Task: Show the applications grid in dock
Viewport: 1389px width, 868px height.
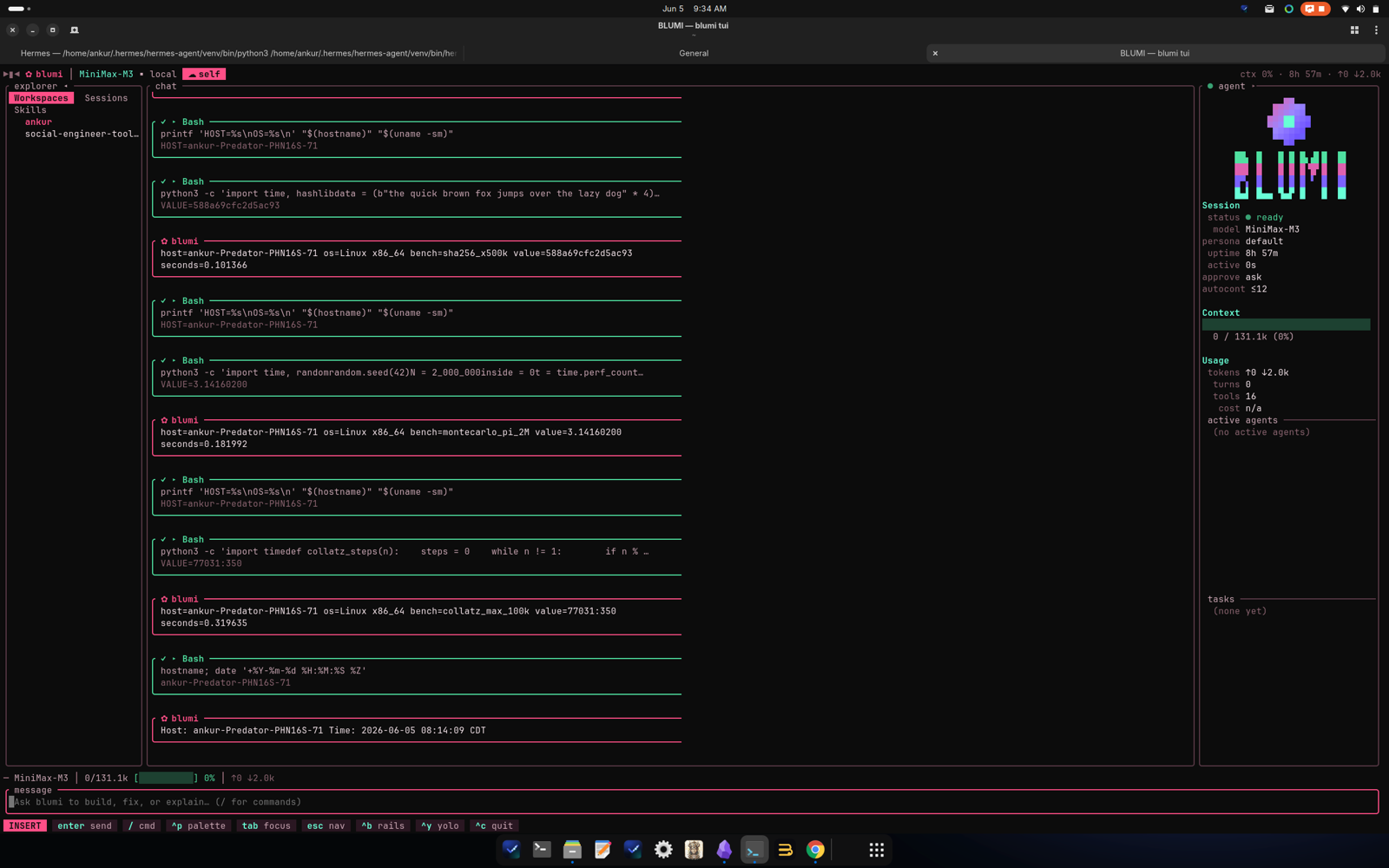Action: pyautogui.click(x=877, y=850)
